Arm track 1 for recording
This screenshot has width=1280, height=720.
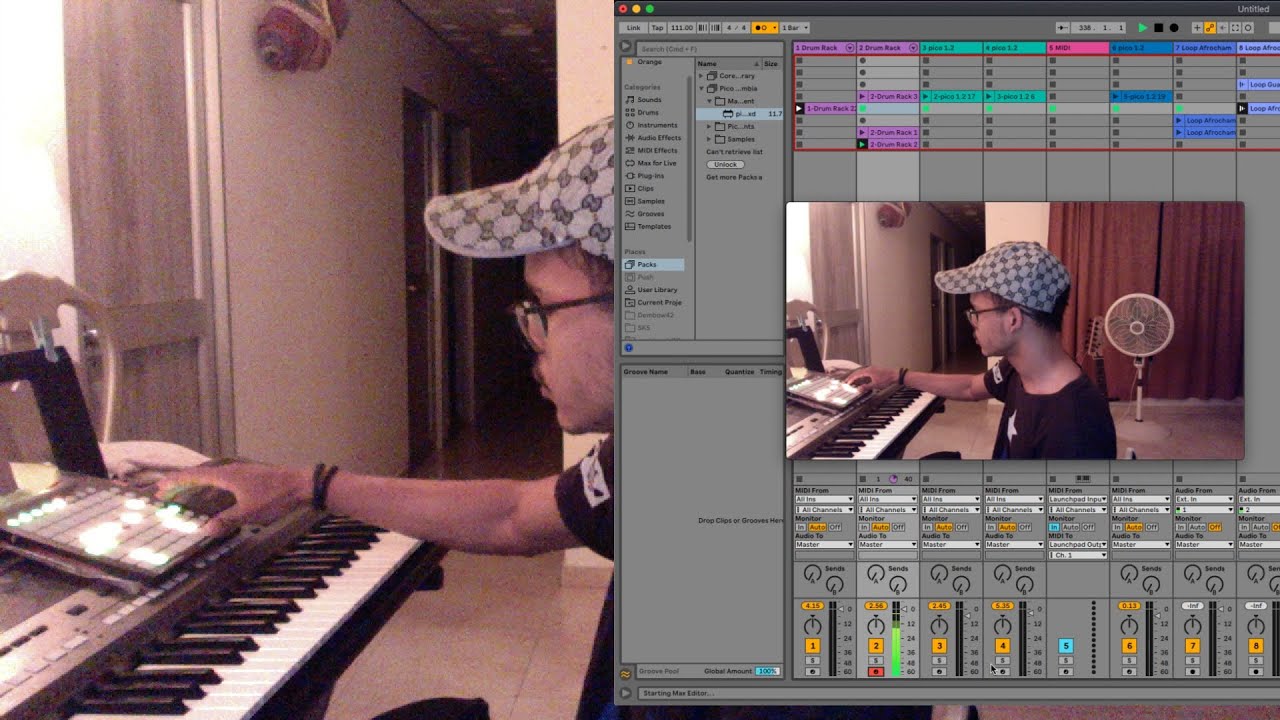pos(812,672)
